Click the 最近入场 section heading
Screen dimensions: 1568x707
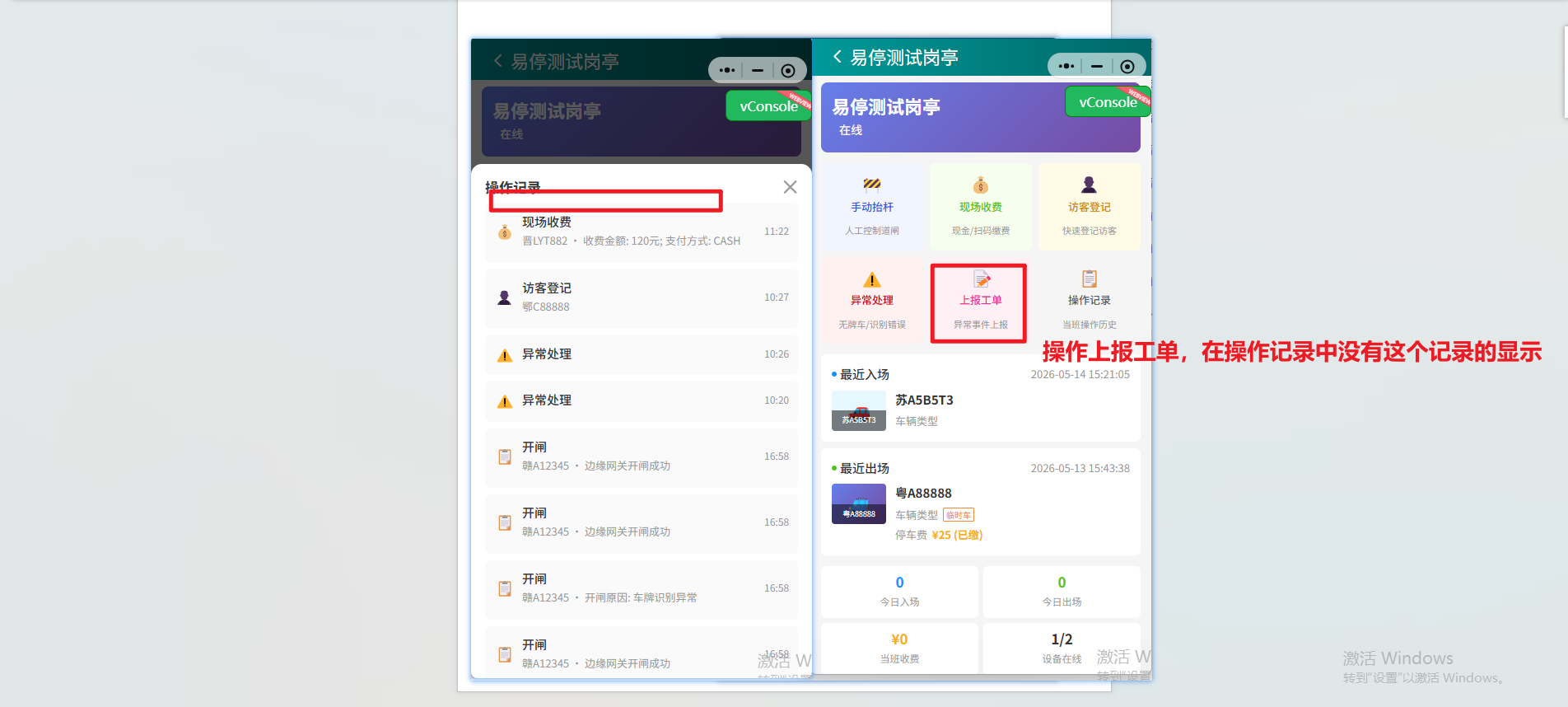(x=864, y=374)
